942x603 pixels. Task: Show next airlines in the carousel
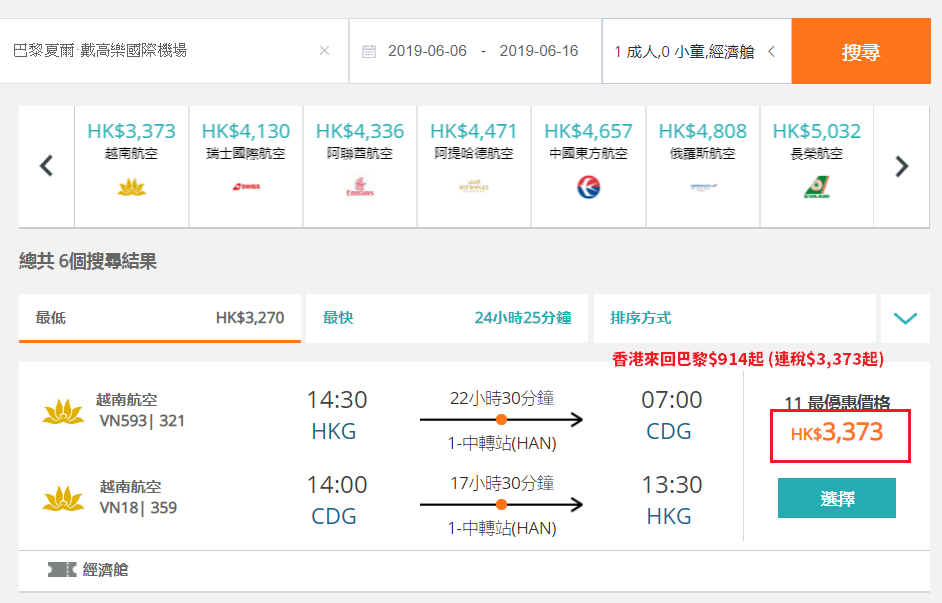(902, 166)
